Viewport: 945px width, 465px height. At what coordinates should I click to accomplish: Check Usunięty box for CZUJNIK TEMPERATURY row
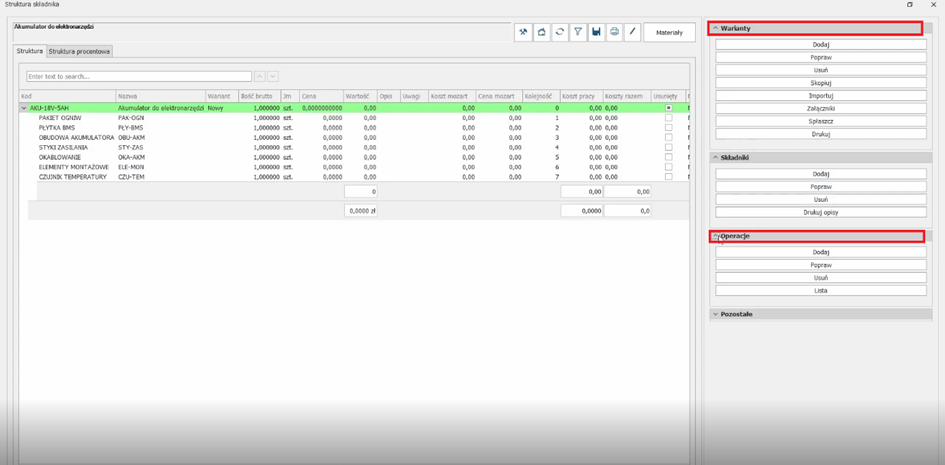tap(669, 177)
